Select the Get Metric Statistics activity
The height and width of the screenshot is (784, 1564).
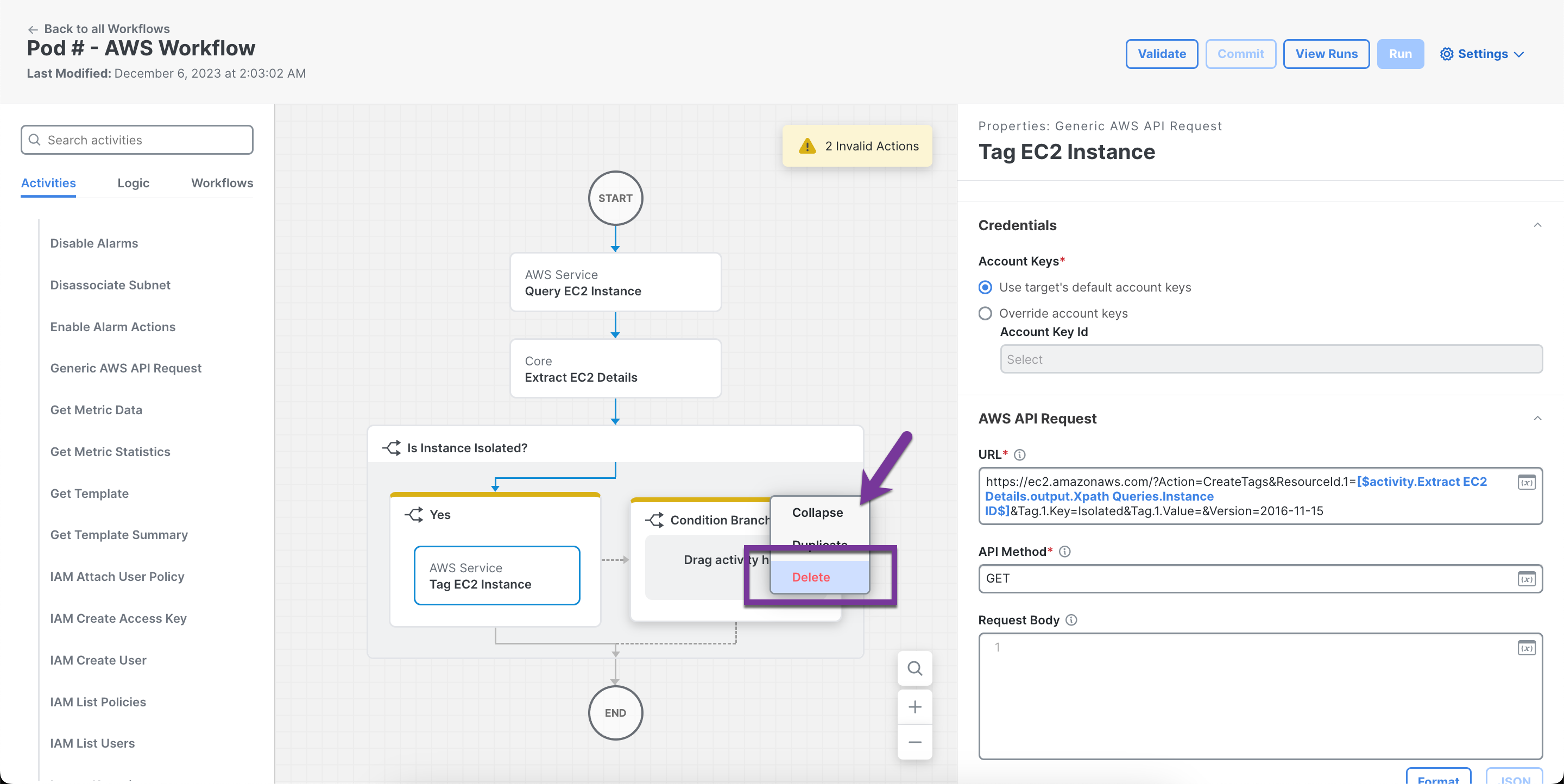(110, 452)
